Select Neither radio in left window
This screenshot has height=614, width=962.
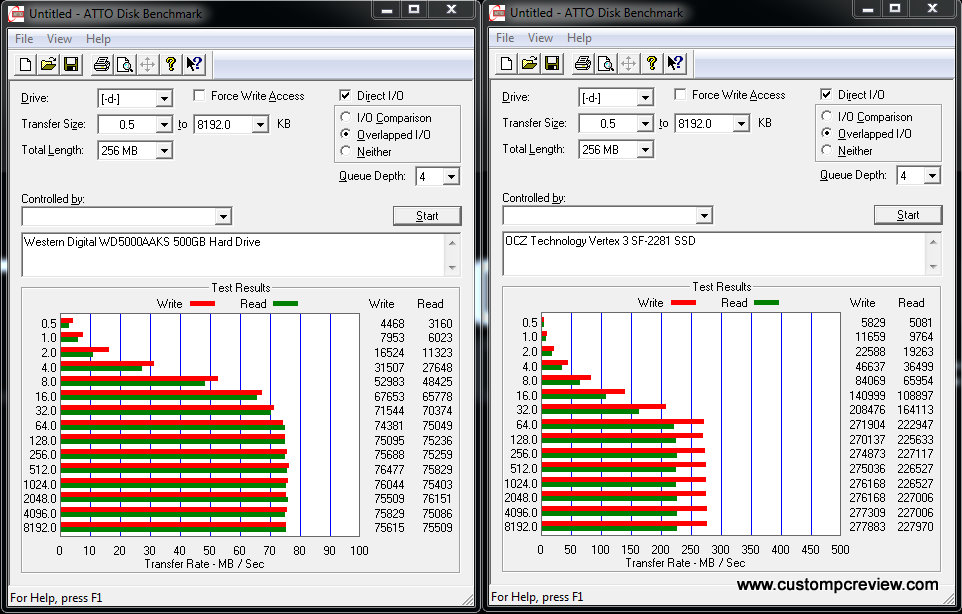(x=346, y=151)
